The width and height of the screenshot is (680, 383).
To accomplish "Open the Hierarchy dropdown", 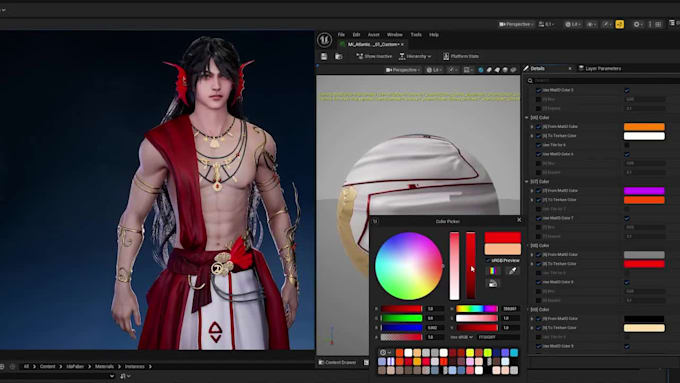I will click(x=415, y=56).
